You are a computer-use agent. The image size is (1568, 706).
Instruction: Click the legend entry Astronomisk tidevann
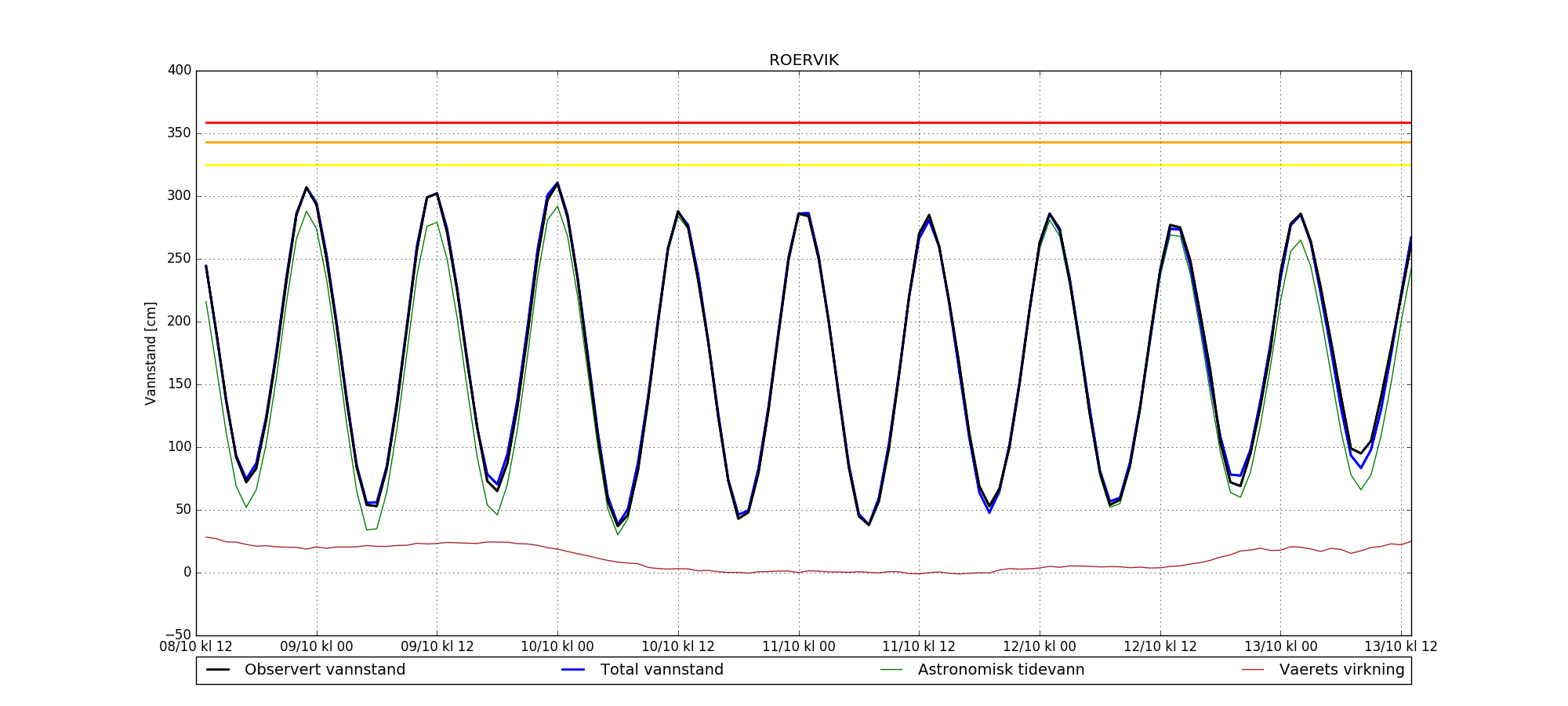pyautogui.click(x=1001, y=670)
